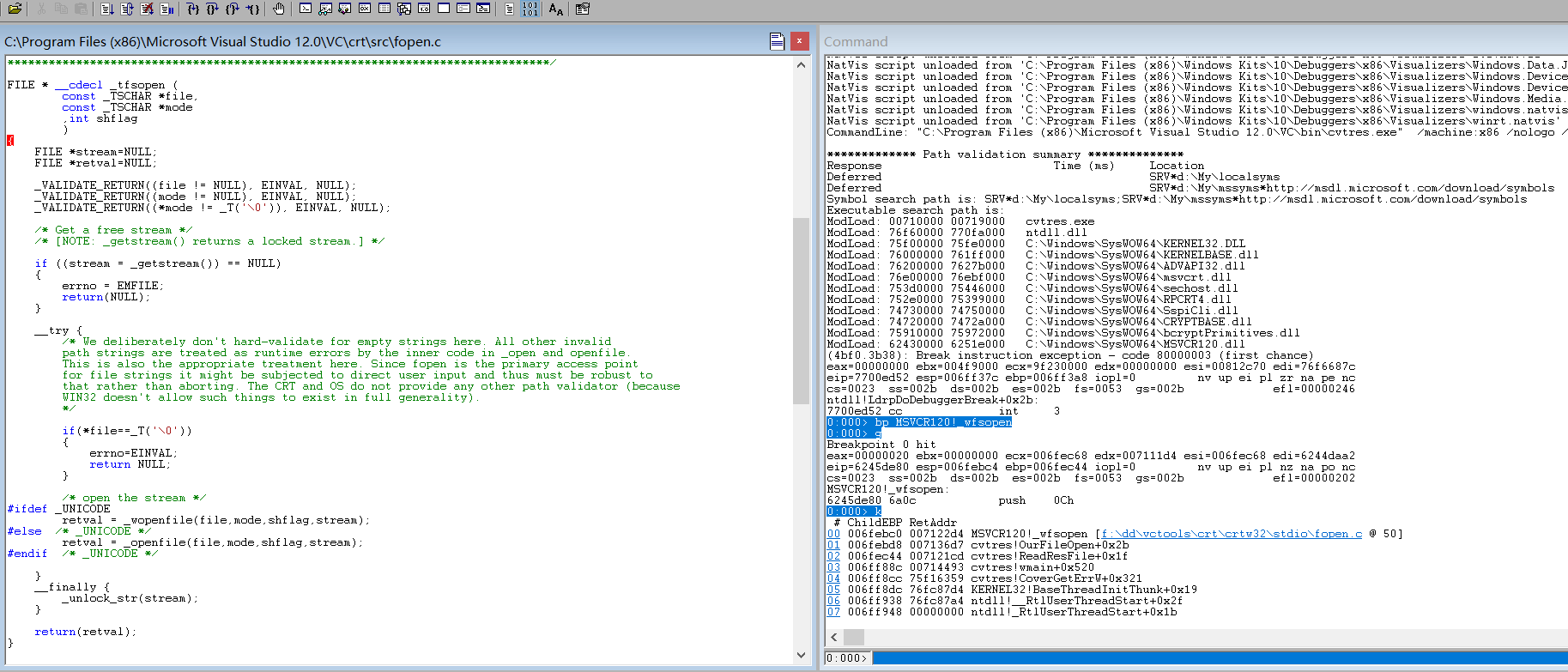This screenshot has width=1568, height=672.
Task: Open a source file via folder icon
Action: pyautogui.click(x=15, y=9)
